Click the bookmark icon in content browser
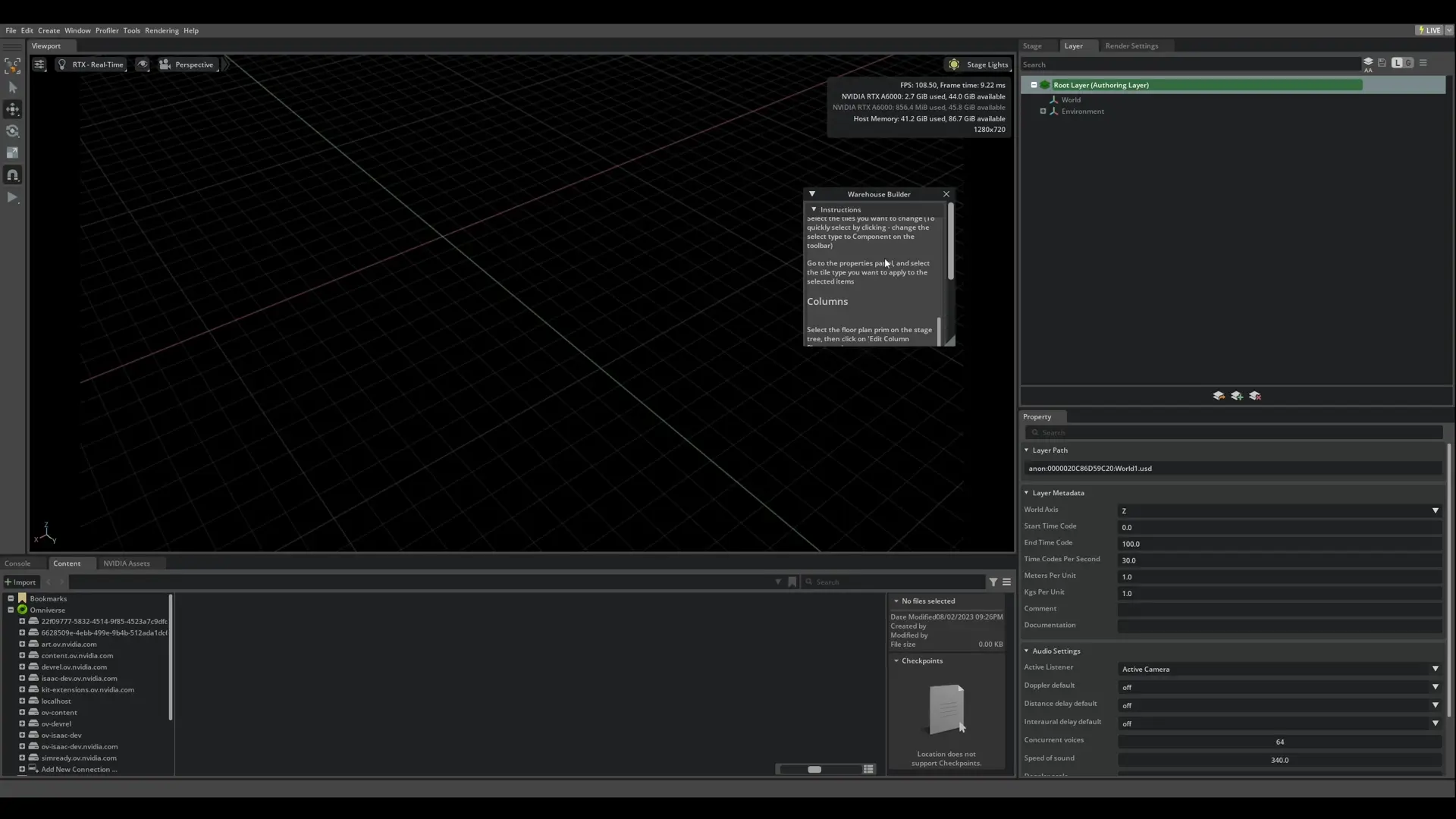 coord(792,582)
